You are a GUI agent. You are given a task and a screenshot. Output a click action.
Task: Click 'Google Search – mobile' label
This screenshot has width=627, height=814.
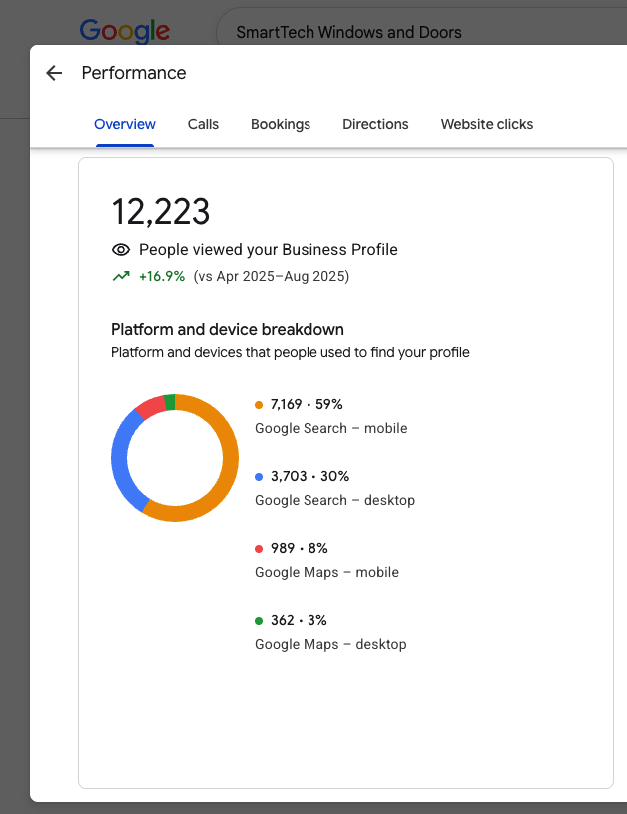331,428
